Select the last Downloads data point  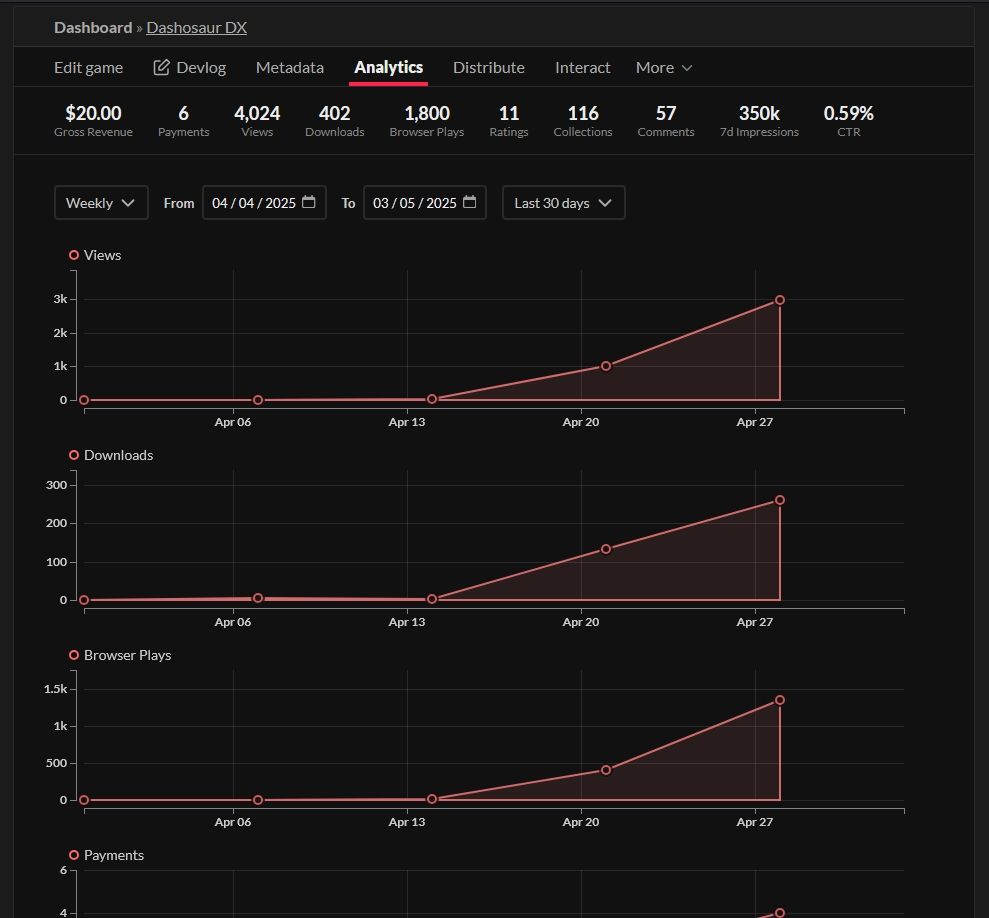pos(780,500)
